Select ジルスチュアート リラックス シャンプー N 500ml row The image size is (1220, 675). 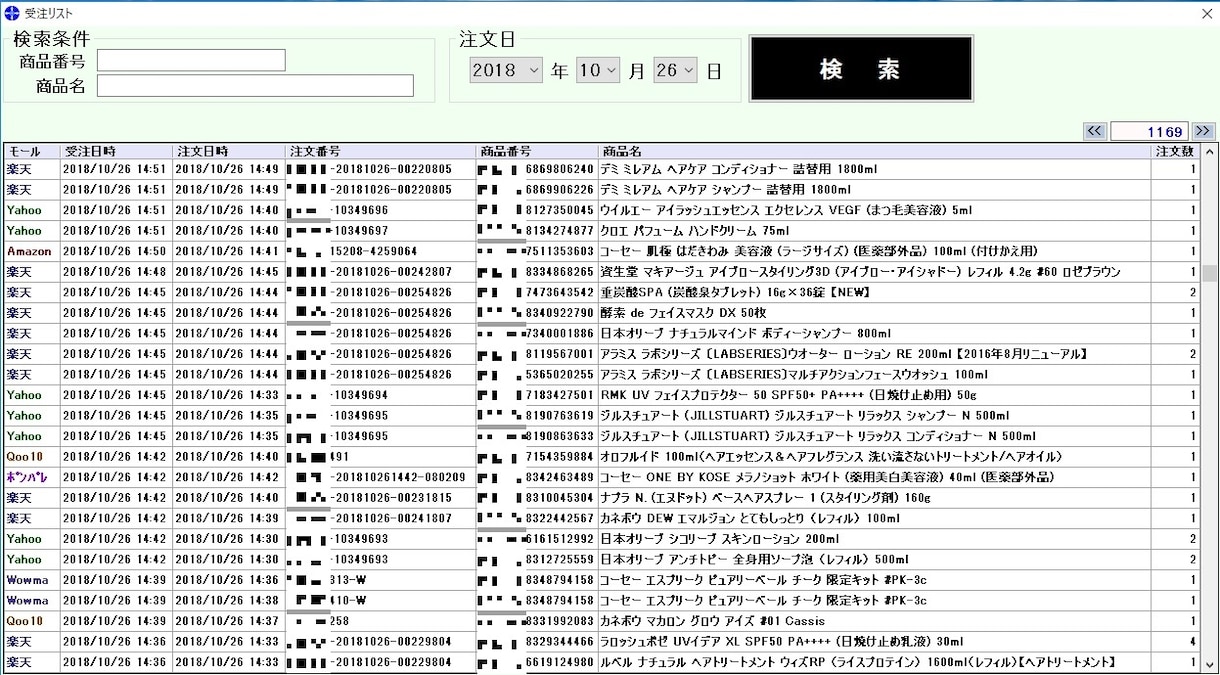click(x=601, y=415)
